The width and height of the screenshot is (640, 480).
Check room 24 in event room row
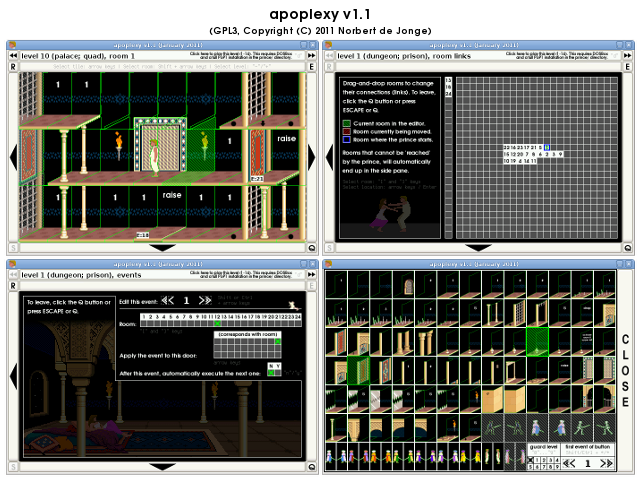298,324
